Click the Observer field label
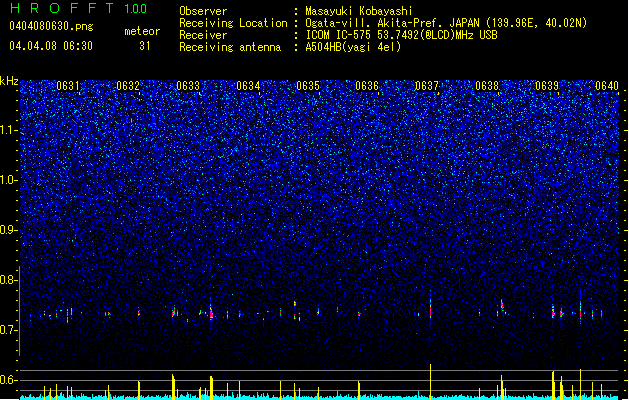Image resolution: width=629 pixels, height=400 pixels. pyautogui.click(x=203, y=11)
